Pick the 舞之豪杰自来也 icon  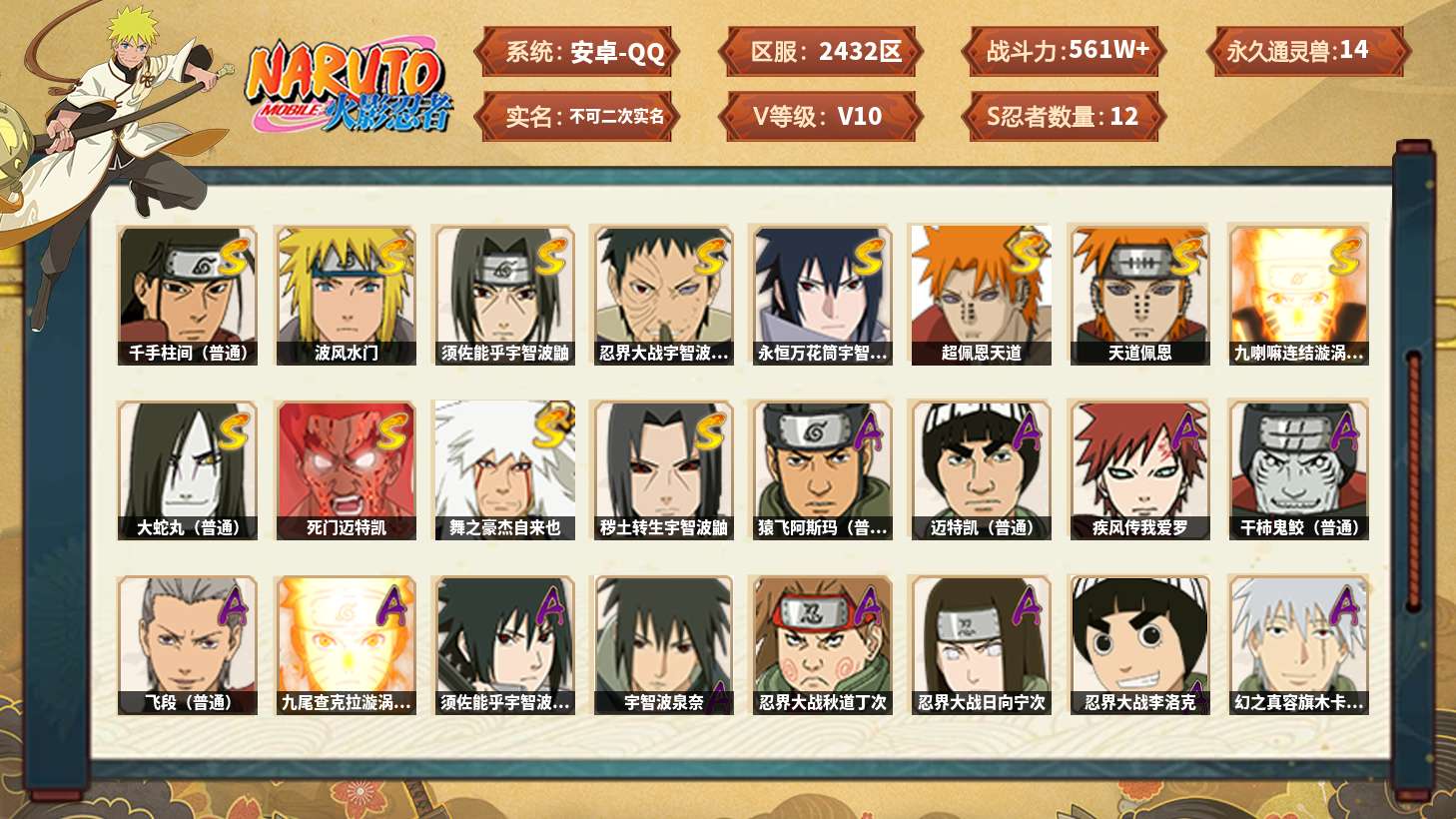(x=504, y=470)
